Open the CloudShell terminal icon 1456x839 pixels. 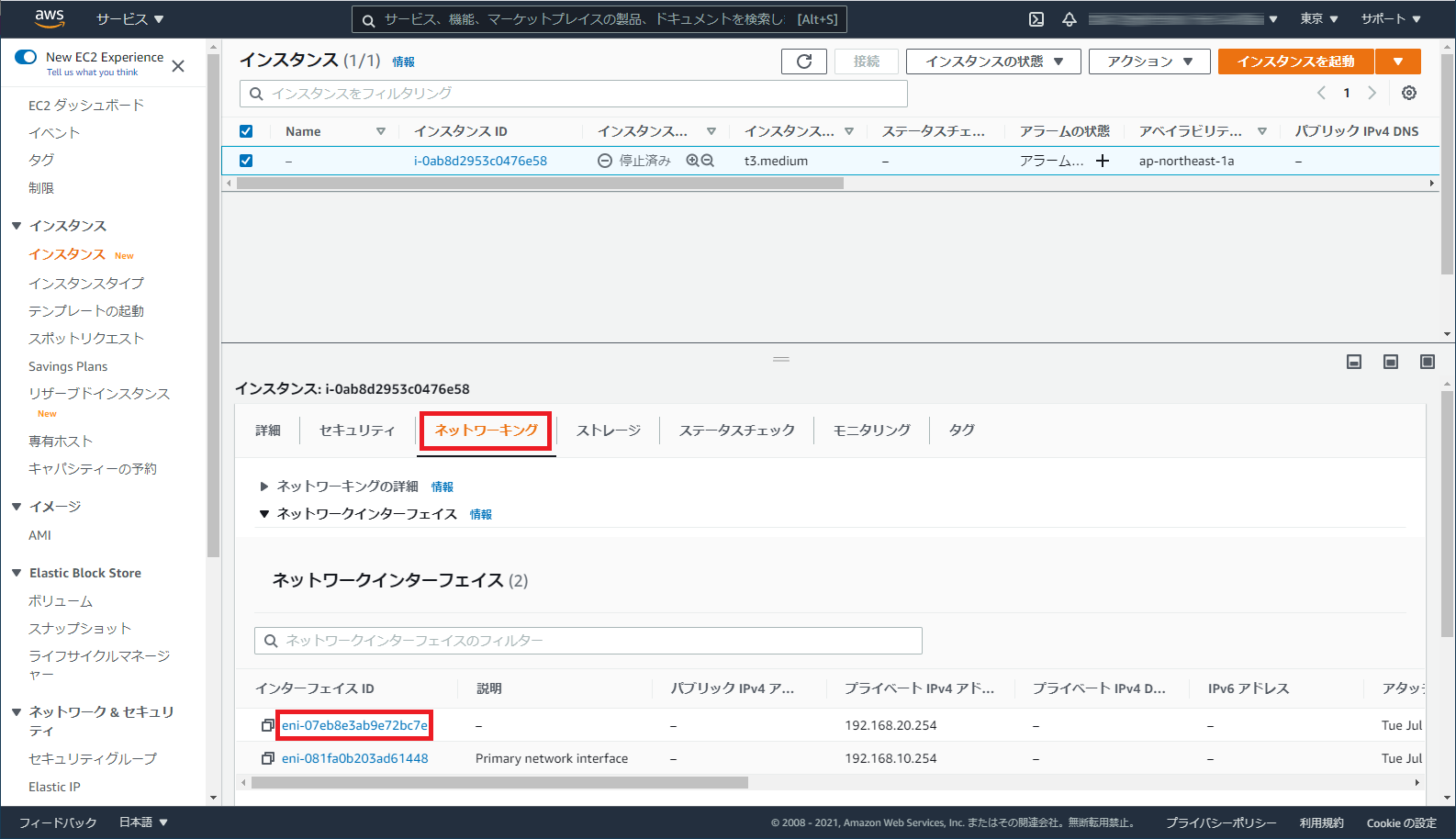pyautogui.click(x=1036, y=19)
